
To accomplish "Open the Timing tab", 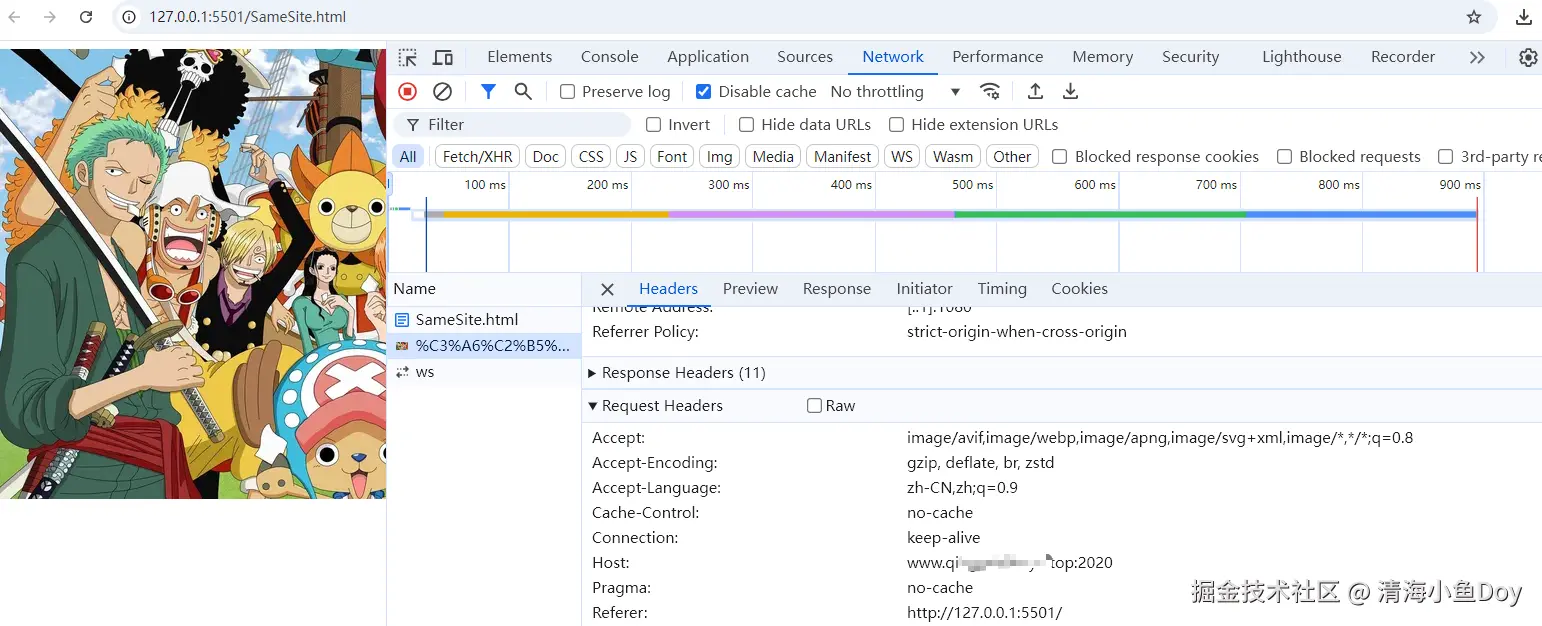I will click(x=1002, y=289).
